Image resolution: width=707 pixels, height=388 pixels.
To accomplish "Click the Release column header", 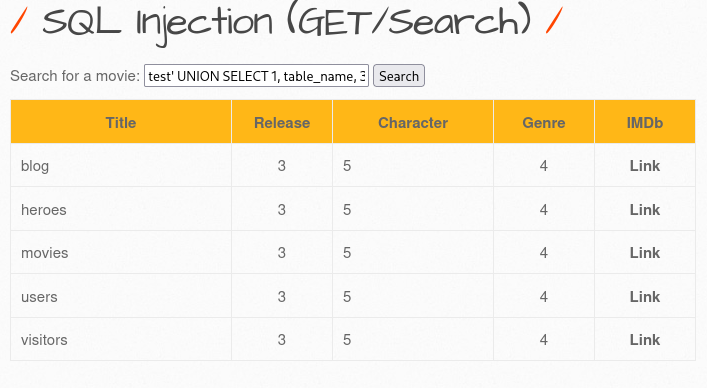I will click(282, 122).
